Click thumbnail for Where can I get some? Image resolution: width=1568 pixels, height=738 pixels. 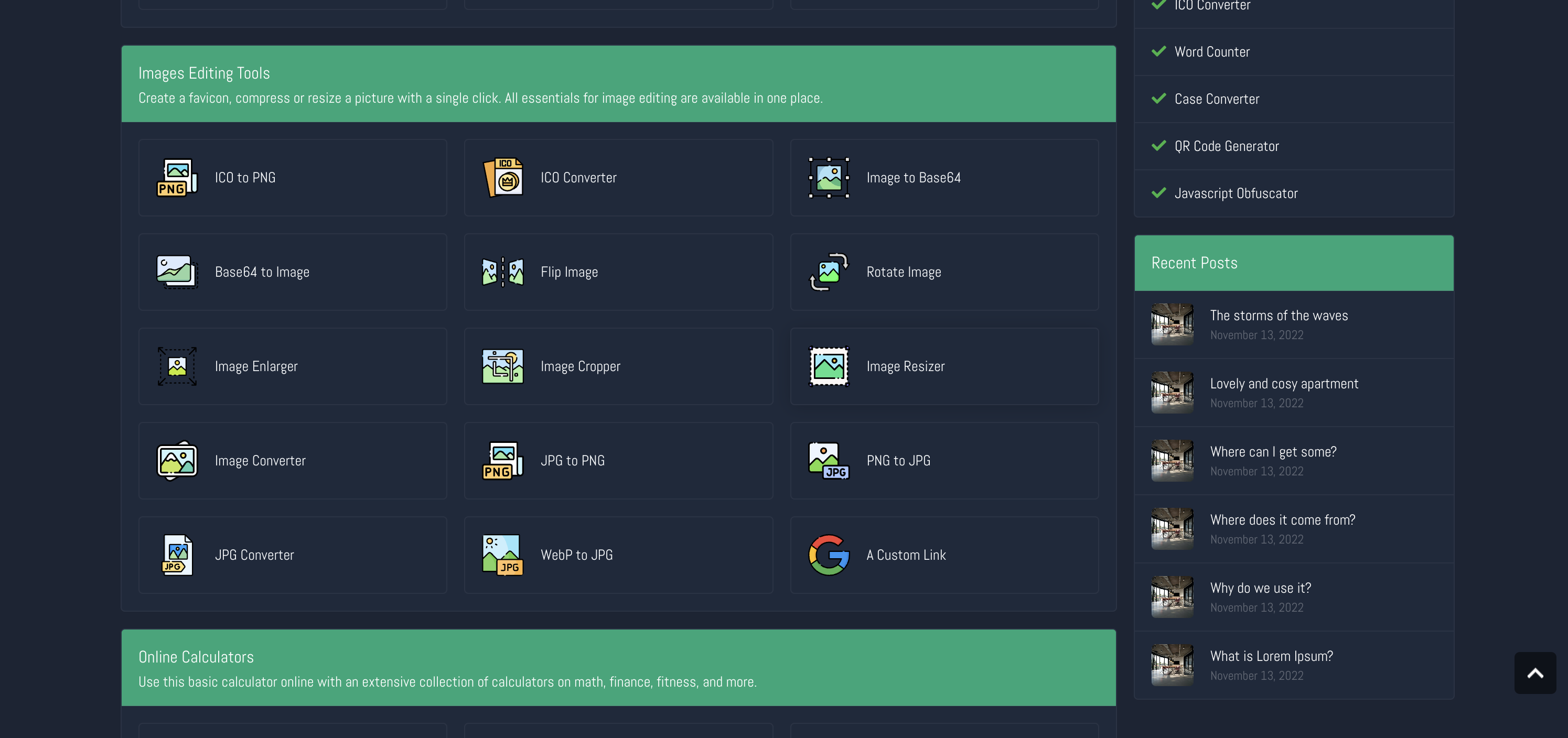click(1173, 461)
